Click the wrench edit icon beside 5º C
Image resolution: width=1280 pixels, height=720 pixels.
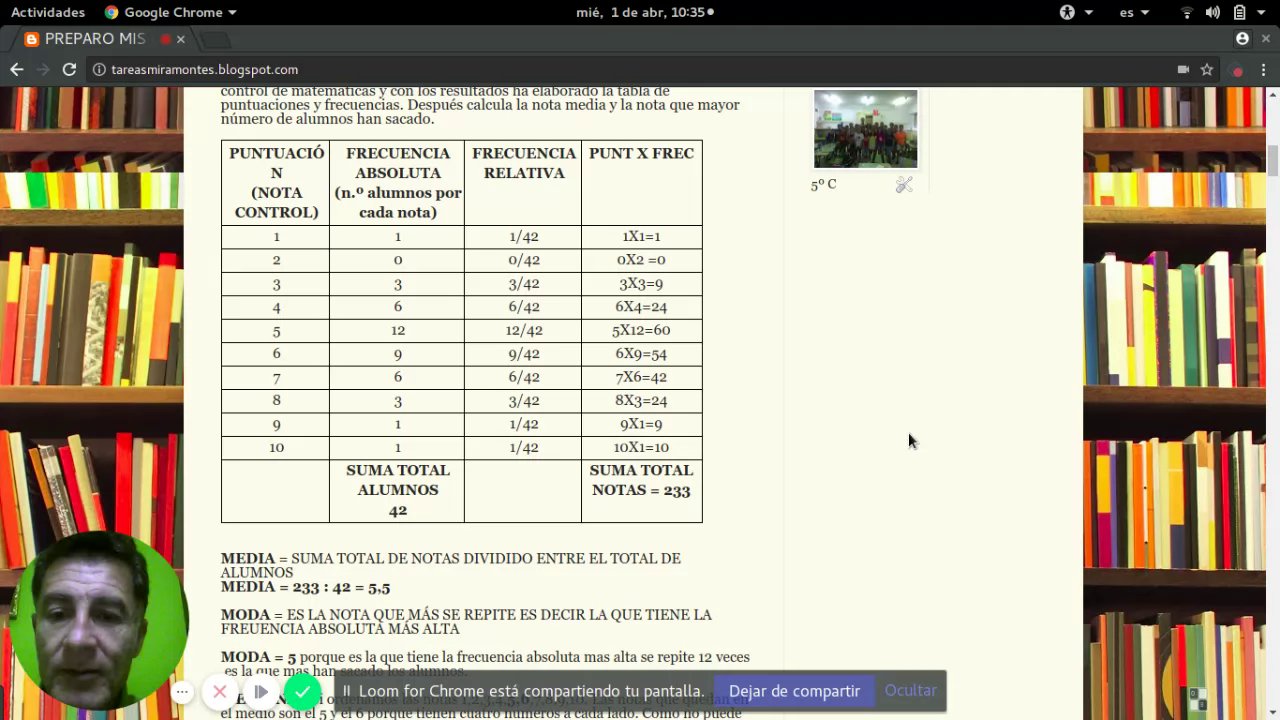904,184
